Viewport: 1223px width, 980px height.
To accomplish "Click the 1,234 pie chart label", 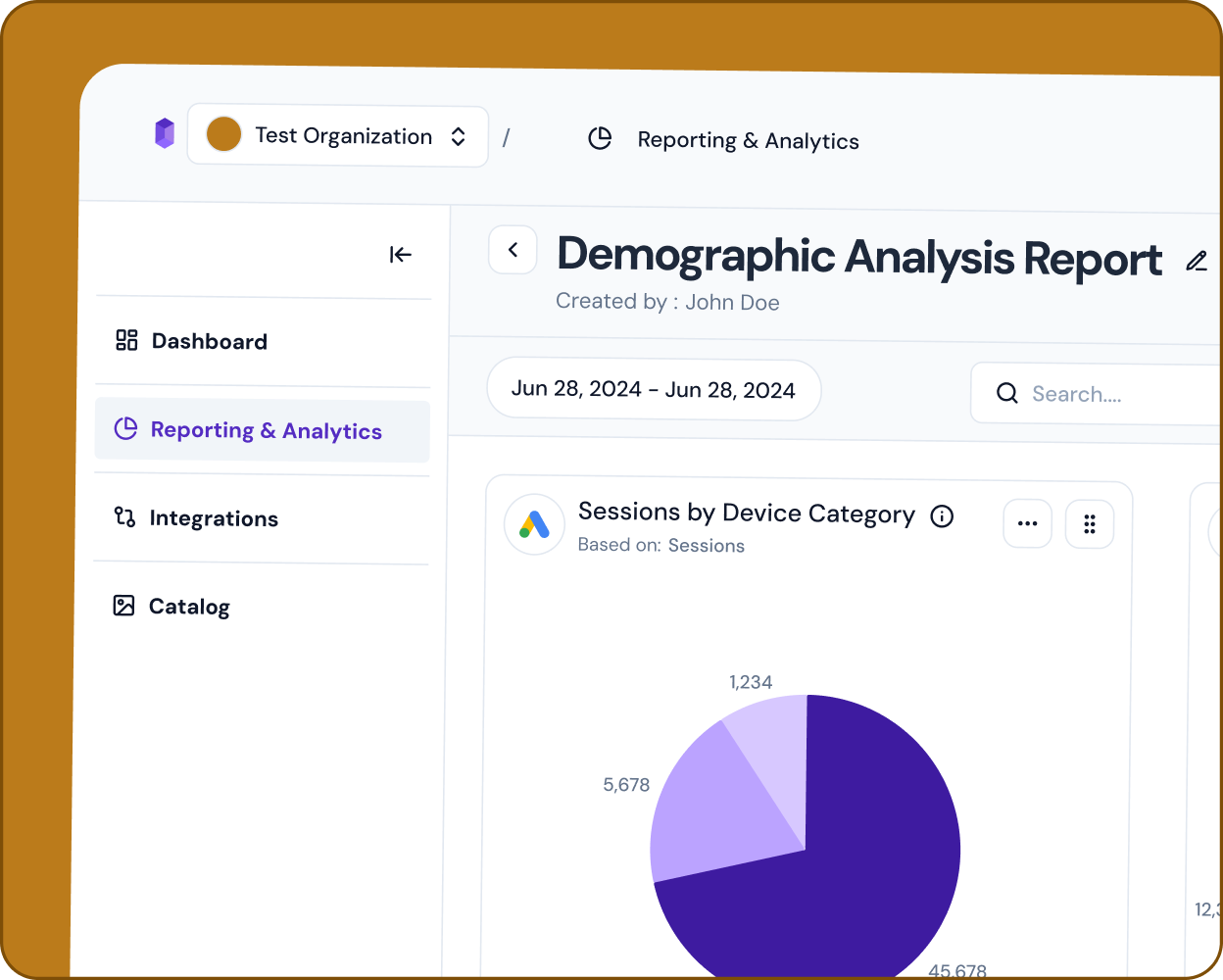I will click(x=751, y=682).
